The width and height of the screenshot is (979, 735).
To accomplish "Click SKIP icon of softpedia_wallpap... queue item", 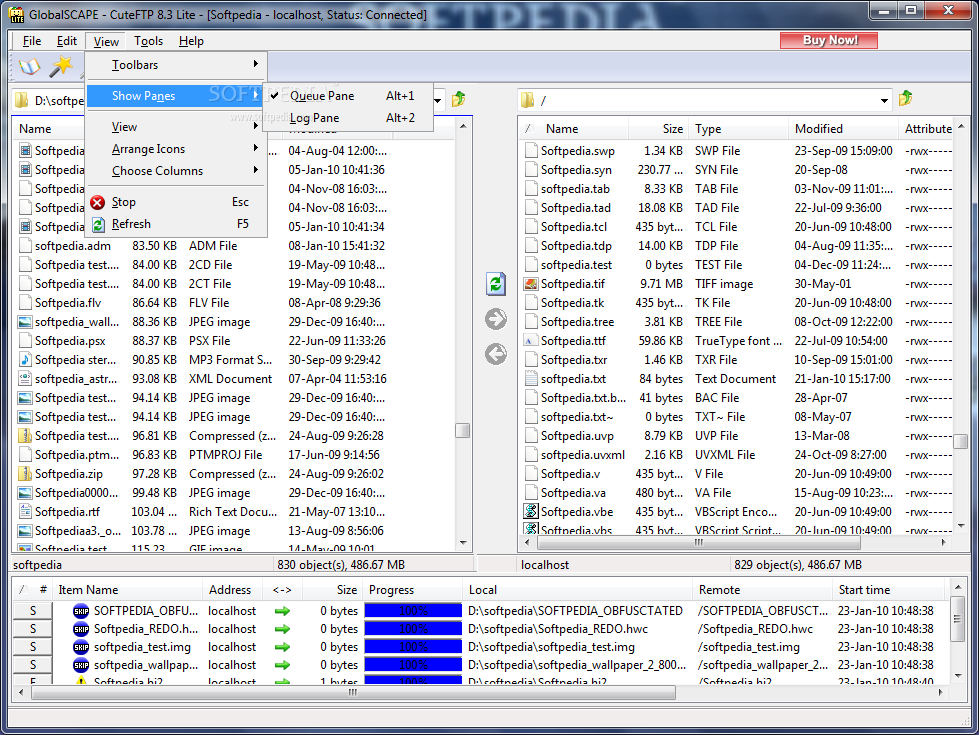I will 81,665.
